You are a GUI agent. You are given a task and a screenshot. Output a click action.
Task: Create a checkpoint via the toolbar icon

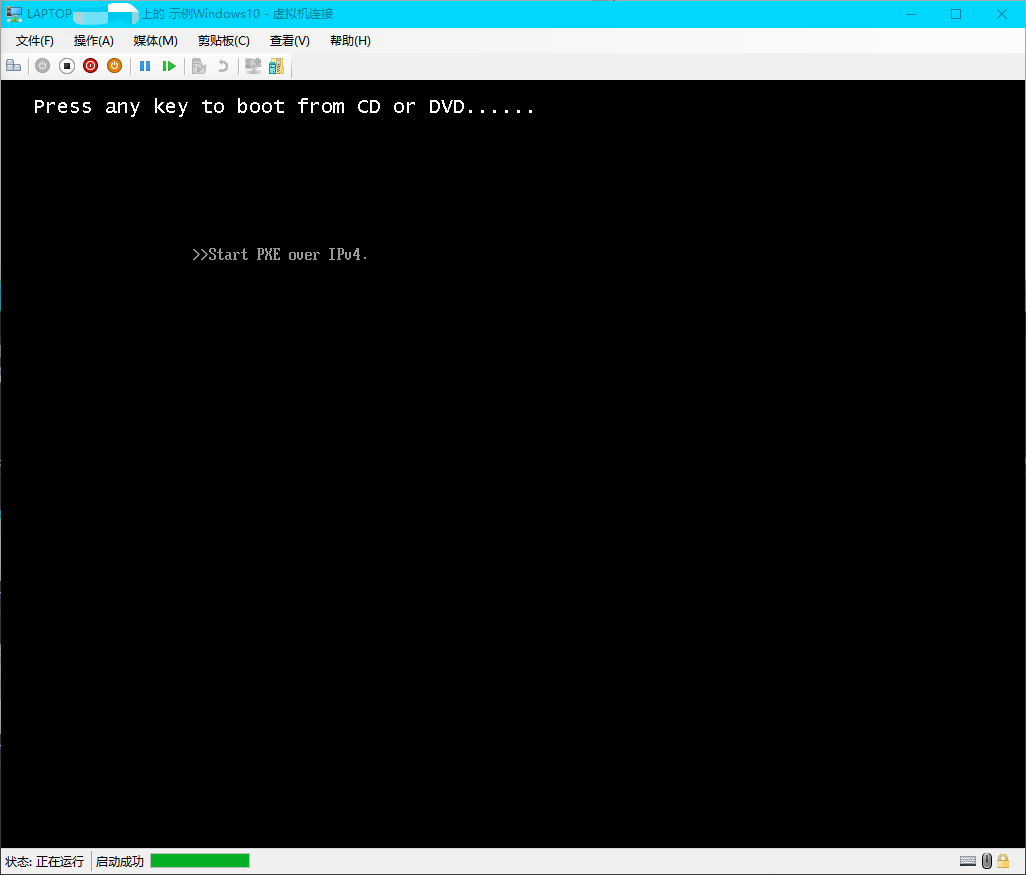click(x=199, y=65)
